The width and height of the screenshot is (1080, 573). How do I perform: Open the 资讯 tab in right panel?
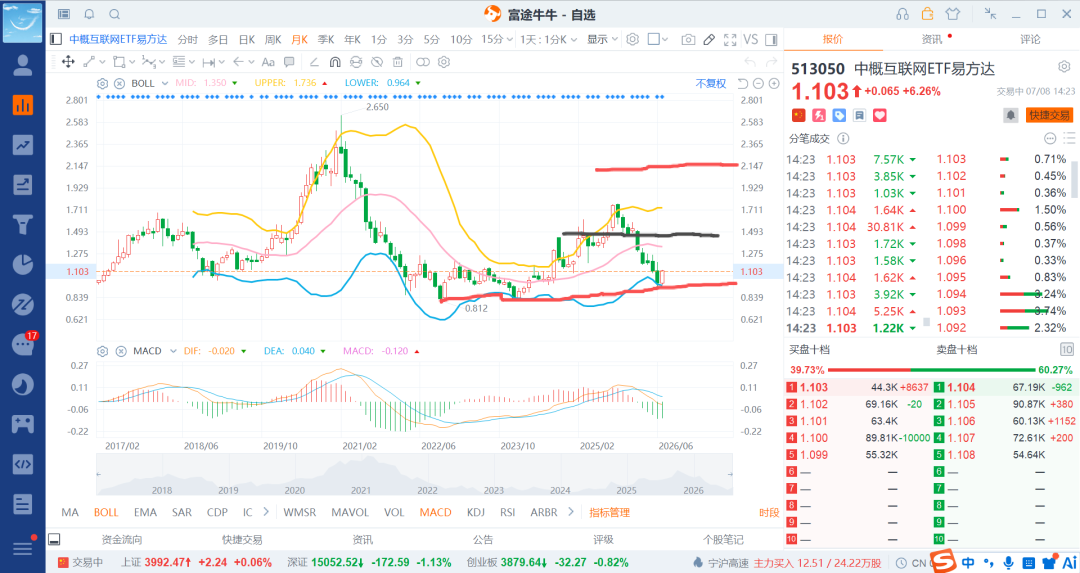coord(931,39)
